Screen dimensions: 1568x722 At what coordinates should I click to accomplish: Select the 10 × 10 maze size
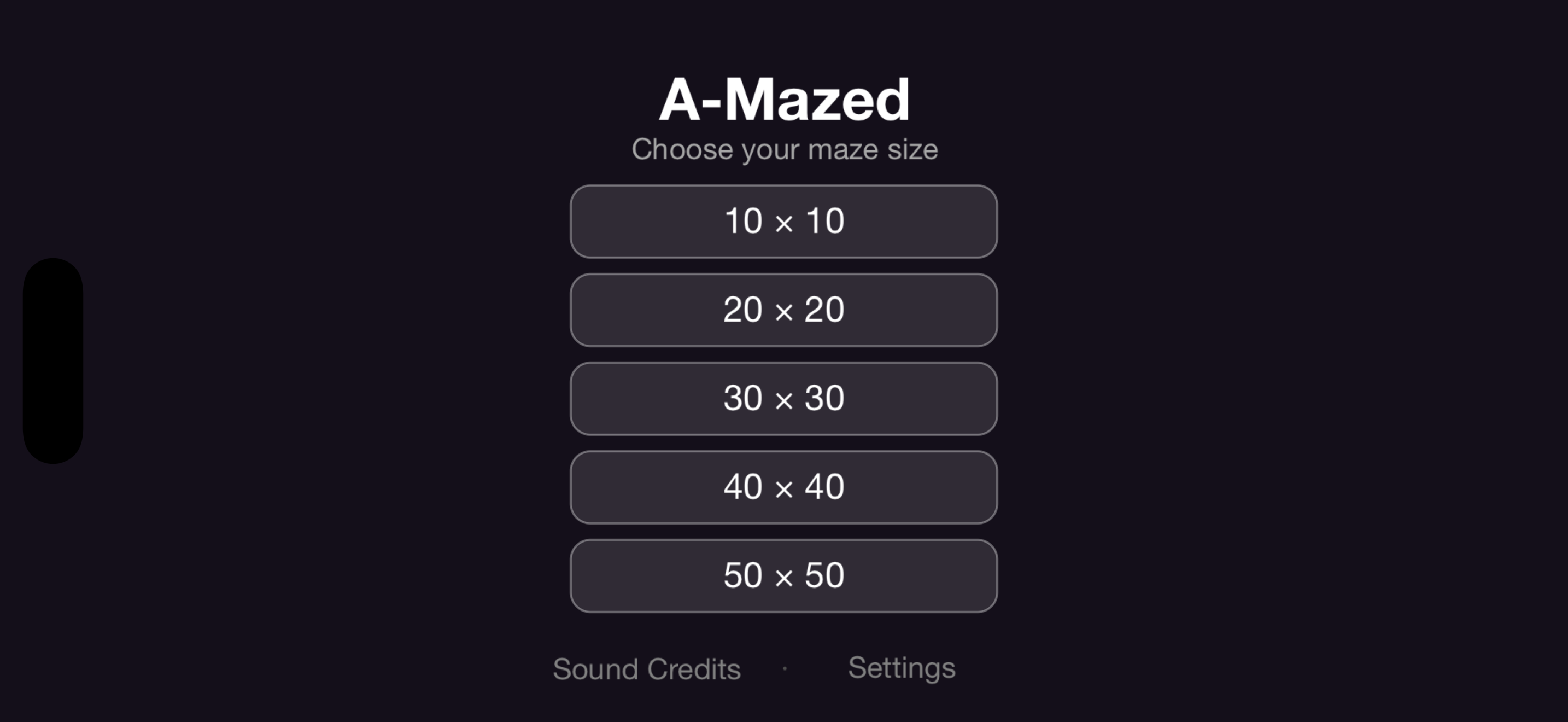pyautogui.click(x=783, y=222)
